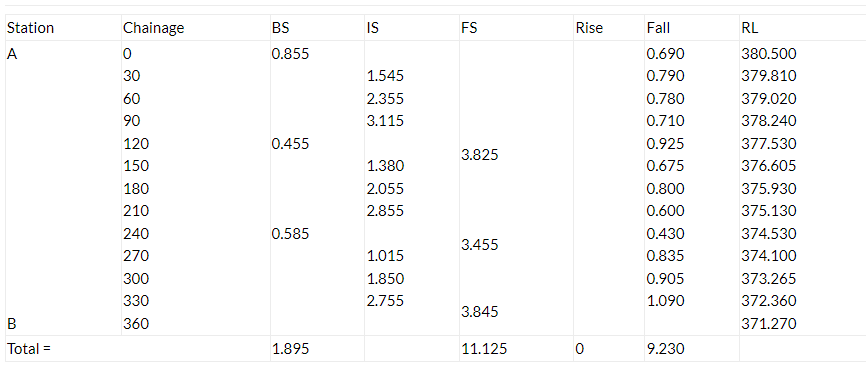Click RL value 371.270
This screenshot has height=366, width=866.
769,323
